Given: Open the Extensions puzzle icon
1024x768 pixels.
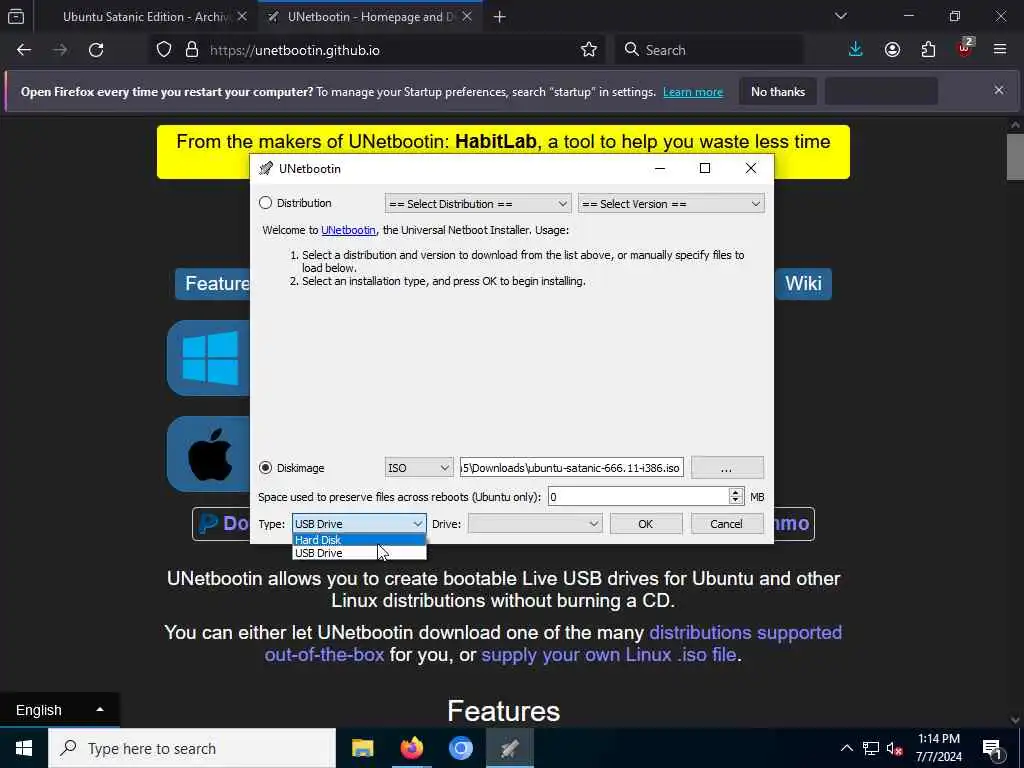Looking at the screenshot, I should (x=928, y=50).
